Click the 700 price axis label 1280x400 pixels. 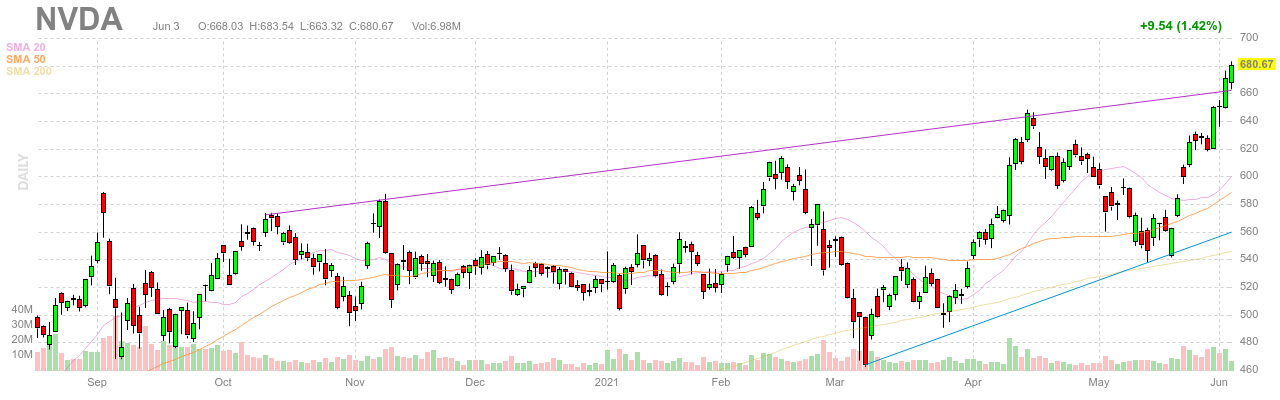[x=1248, y=37]
